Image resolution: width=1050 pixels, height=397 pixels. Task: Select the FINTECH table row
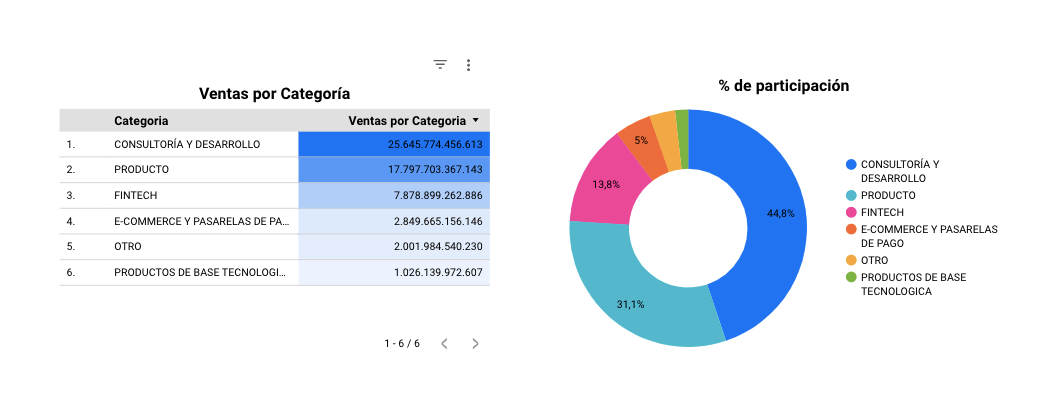275,195
